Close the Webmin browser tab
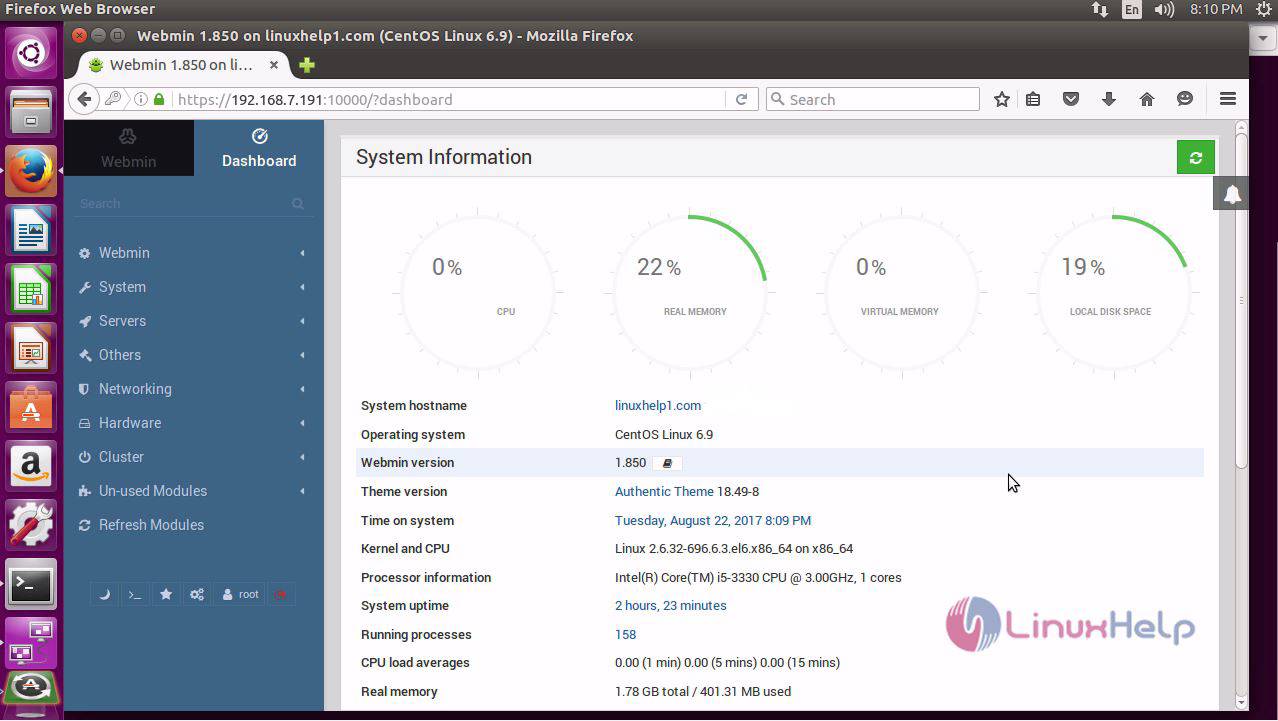The height and width of the screenshot is (721, 1278). [x=273, y=65]
